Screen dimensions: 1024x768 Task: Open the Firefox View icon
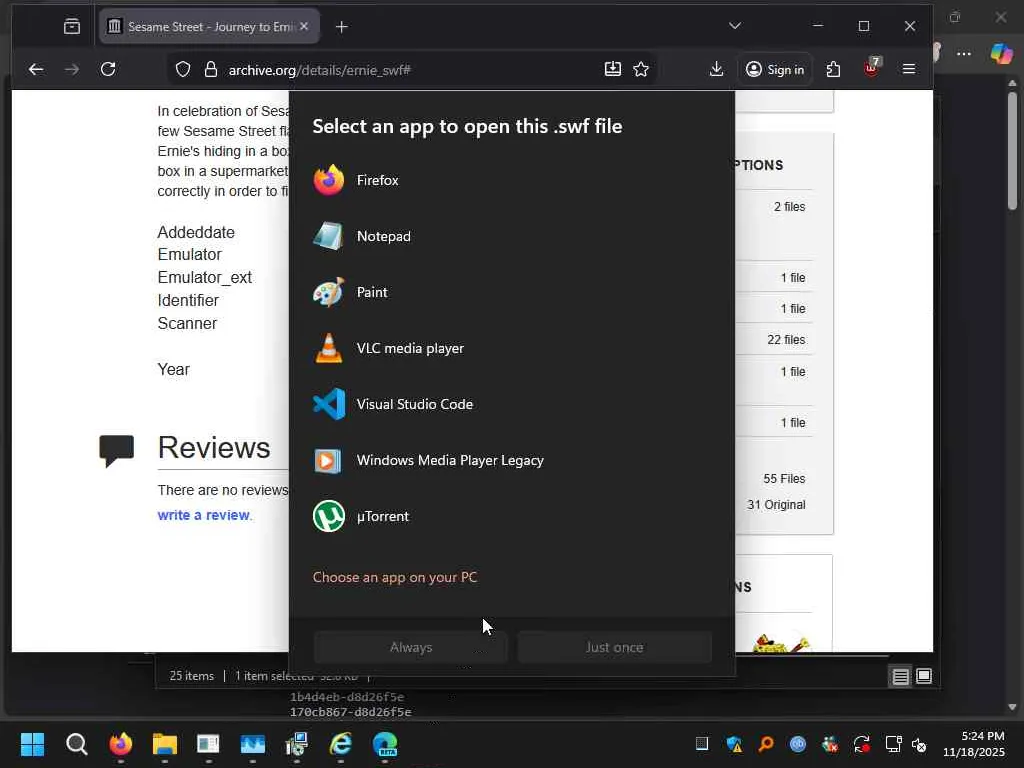point(72,27)
